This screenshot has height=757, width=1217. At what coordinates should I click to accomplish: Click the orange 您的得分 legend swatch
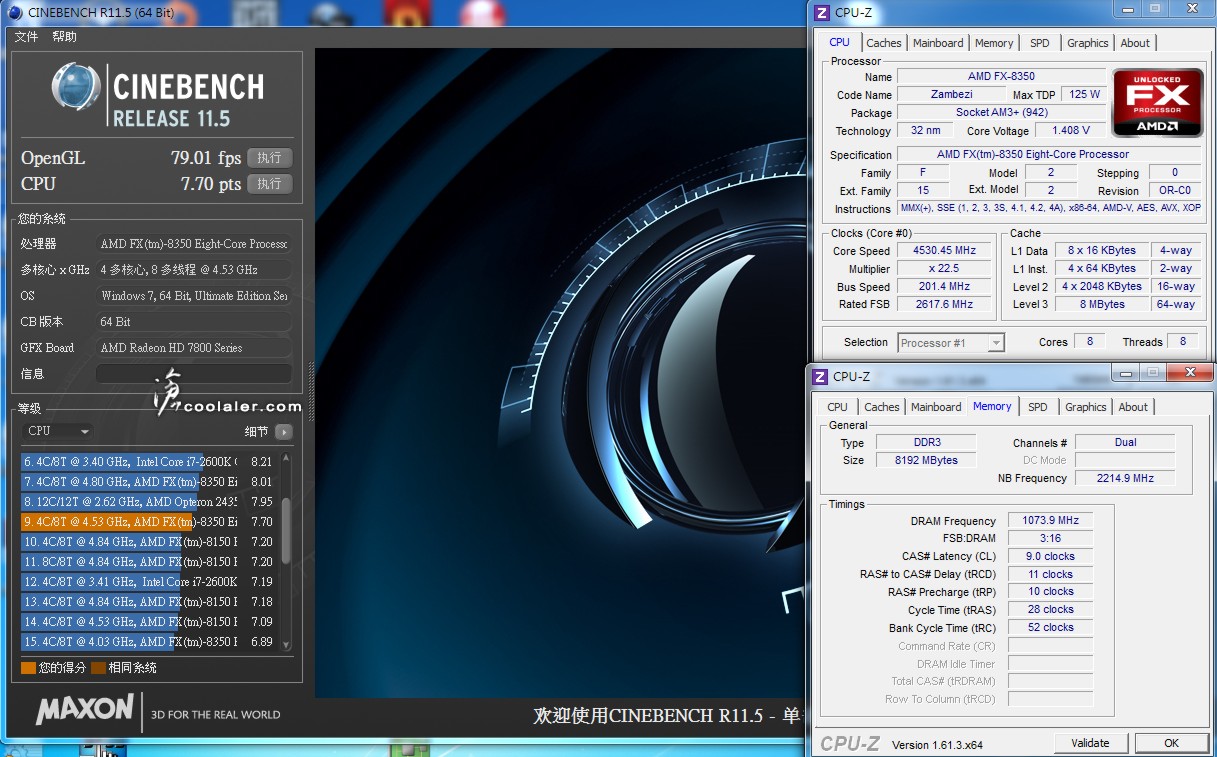pyautogui.click(x=28, y=668)
